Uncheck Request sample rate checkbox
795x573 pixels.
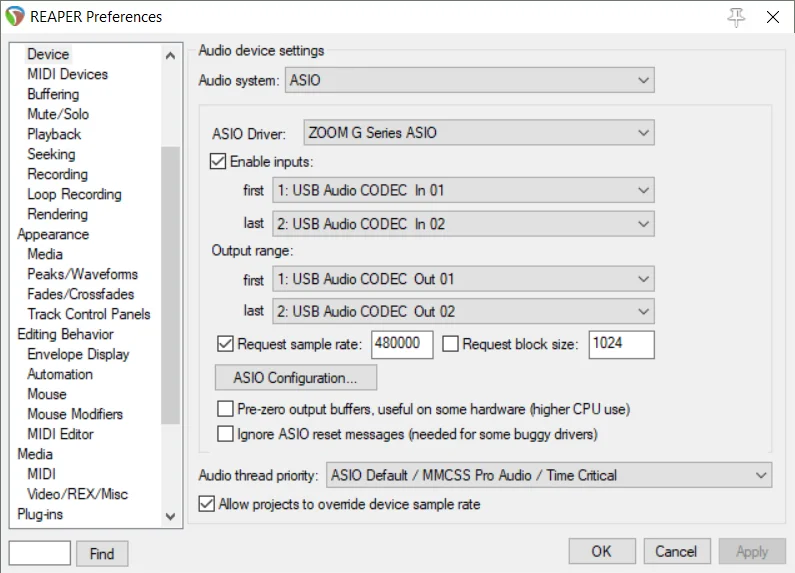tap(225, 344)
